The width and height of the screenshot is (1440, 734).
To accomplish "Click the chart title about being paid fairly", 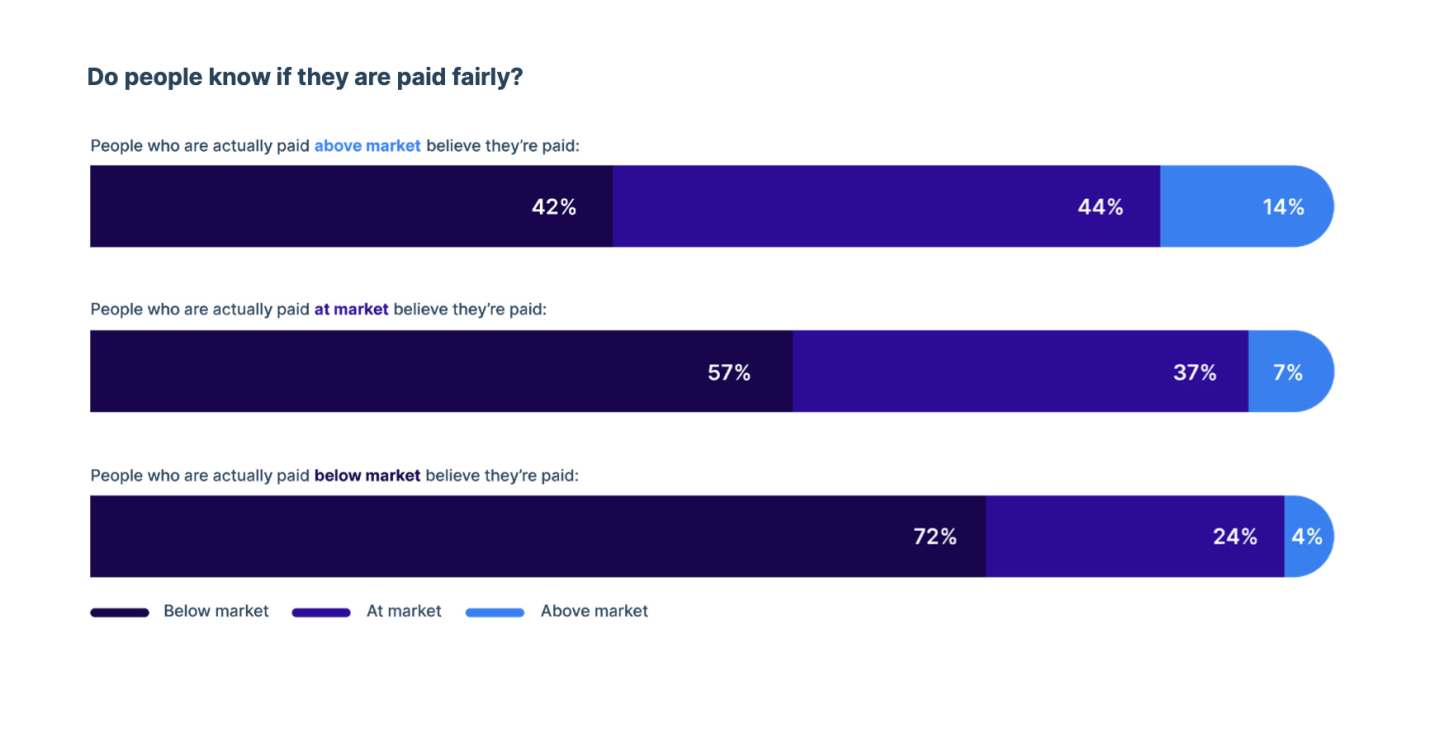I will click(305, 77).
